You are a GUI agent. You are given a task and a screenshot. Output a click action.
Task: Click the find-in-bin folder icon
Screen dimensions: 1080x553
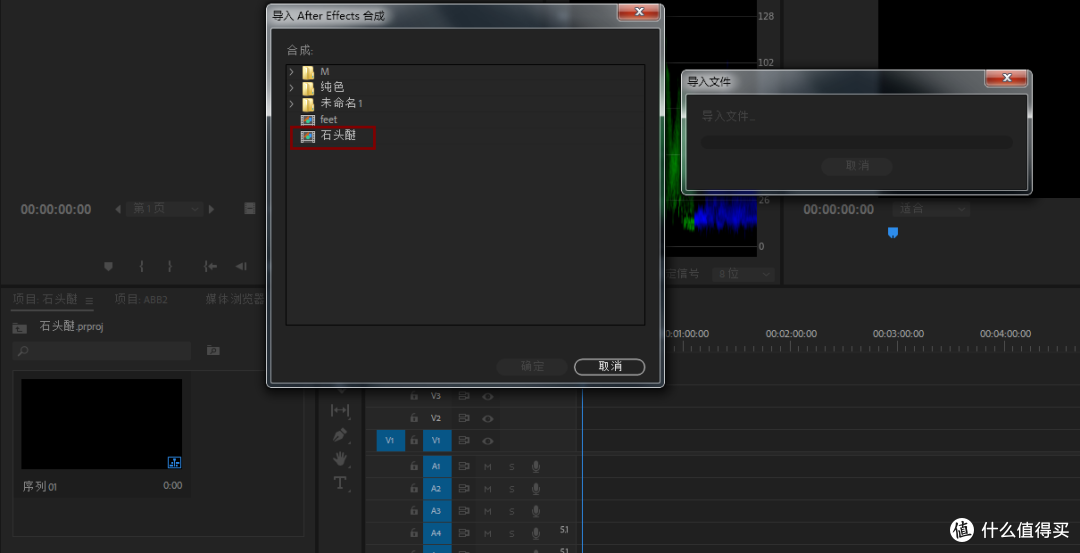[x=214, y=351]
